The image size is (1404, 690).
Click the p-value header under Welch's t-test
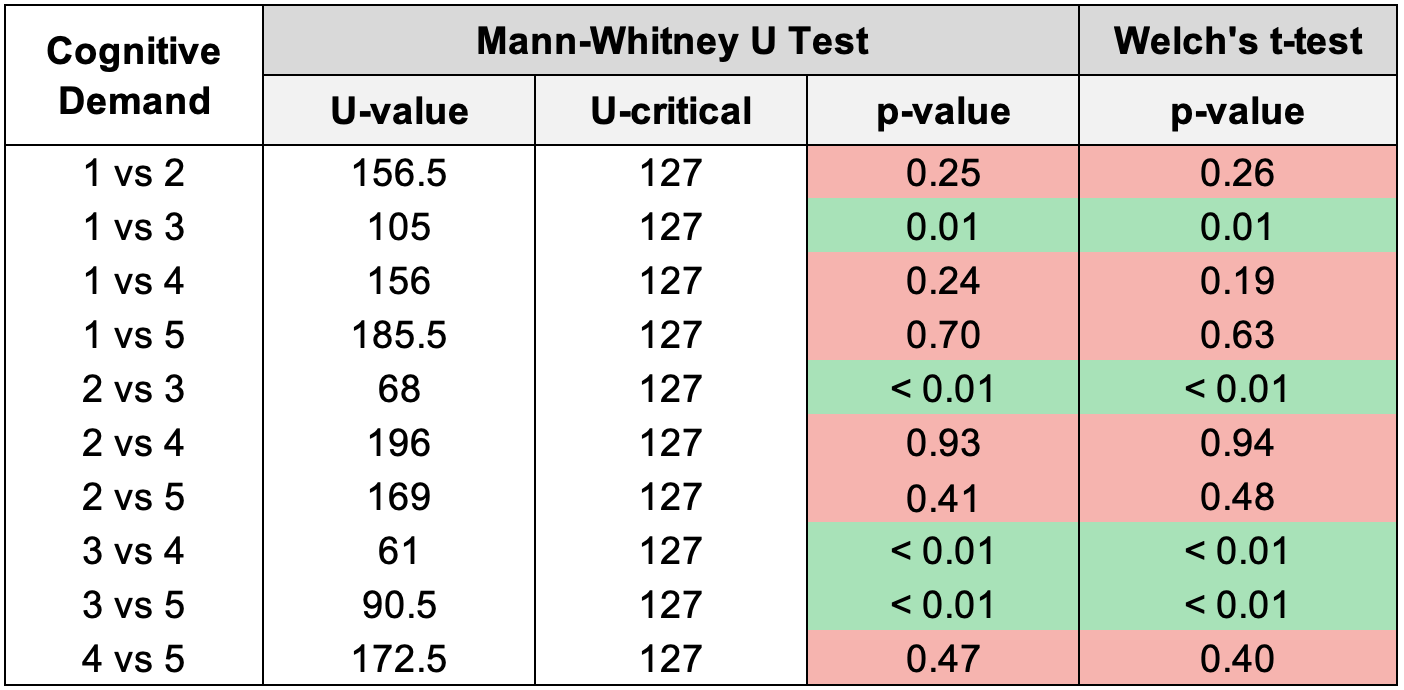(1237, 111)
